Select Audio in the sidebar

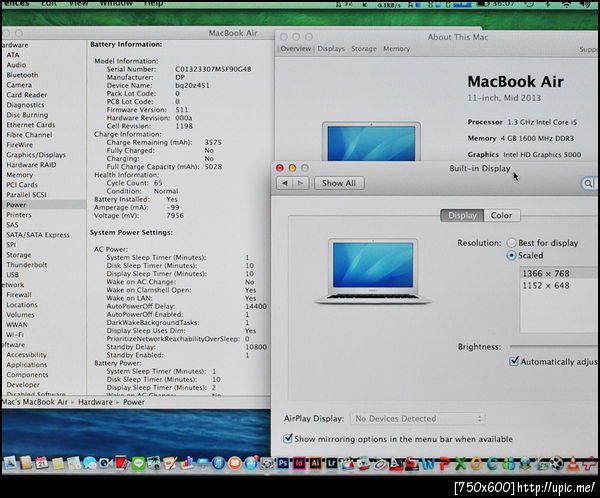[x=16, y=65]
